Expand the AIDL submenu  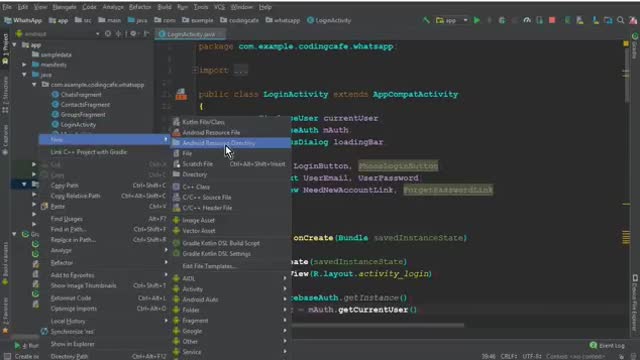231,278
